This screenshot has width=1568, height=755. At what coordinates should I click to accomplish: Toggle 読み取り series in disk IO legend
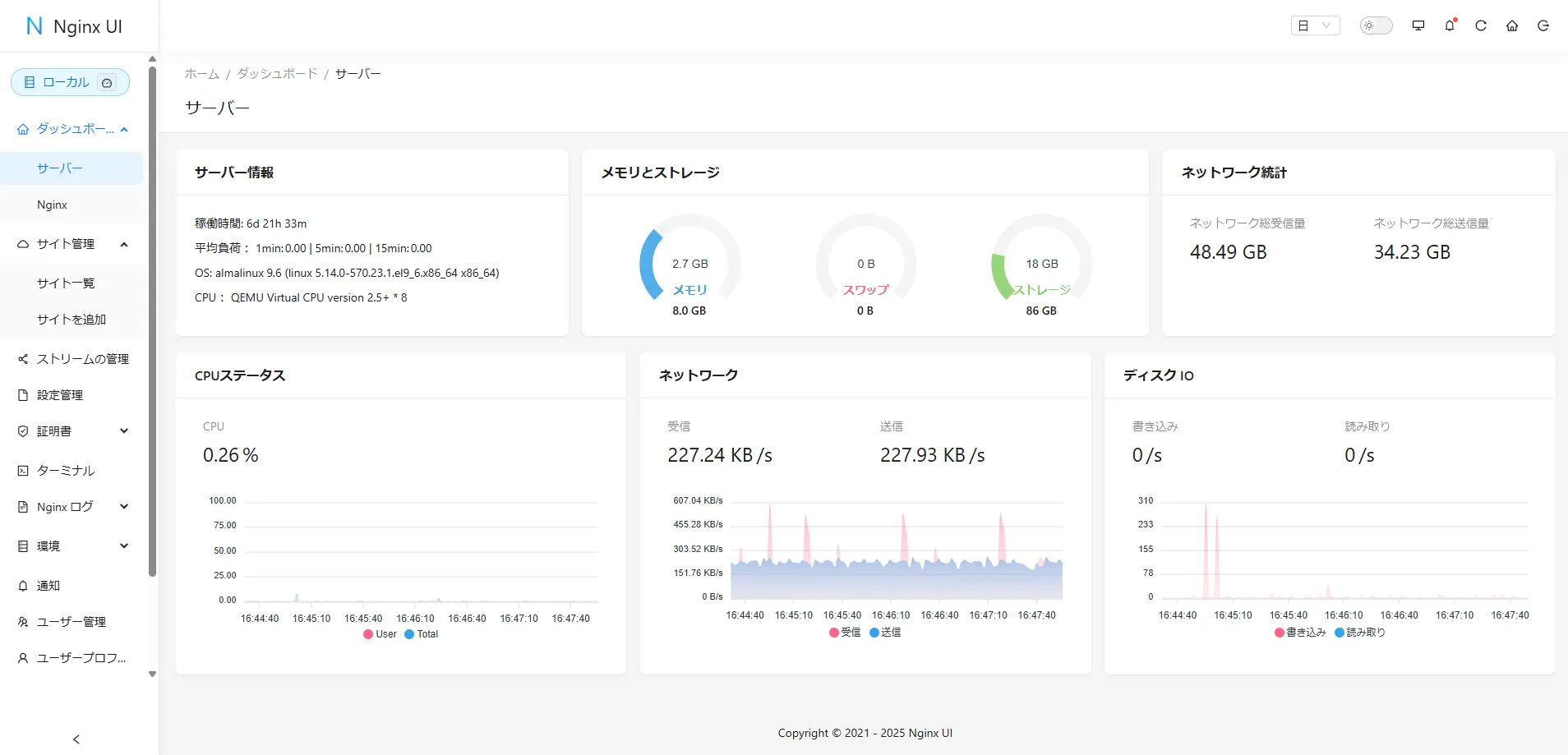[1360, 633]
